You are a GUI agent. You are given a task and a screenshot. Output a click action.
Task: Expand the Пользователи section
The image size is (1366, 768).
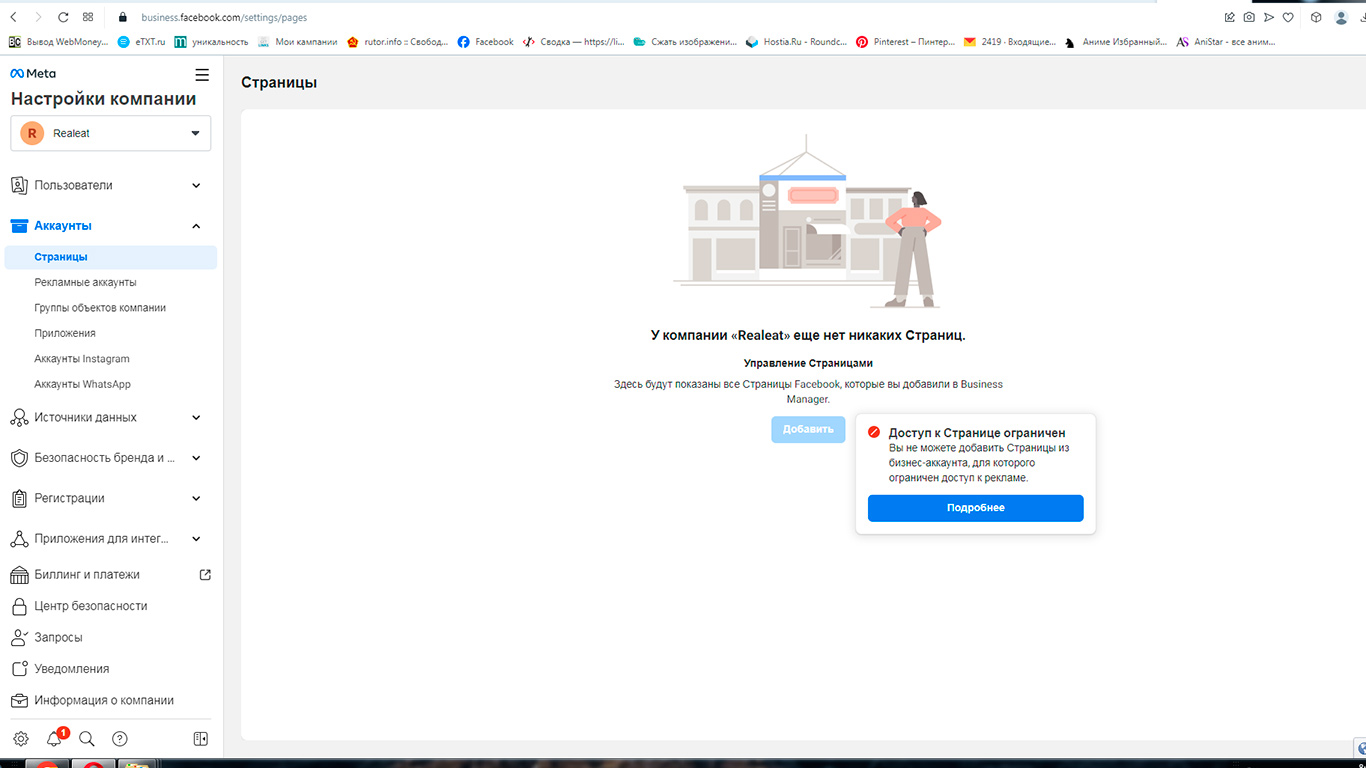(111, 185)
